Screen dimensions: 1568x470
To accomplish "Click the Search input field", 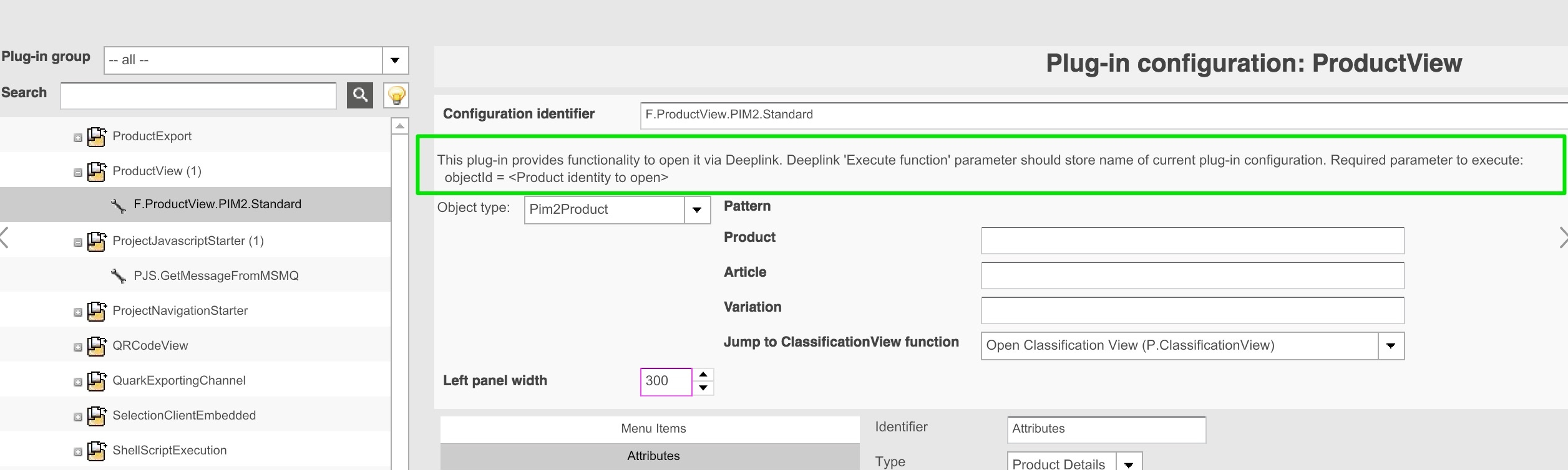I will (x=198, y=95).
